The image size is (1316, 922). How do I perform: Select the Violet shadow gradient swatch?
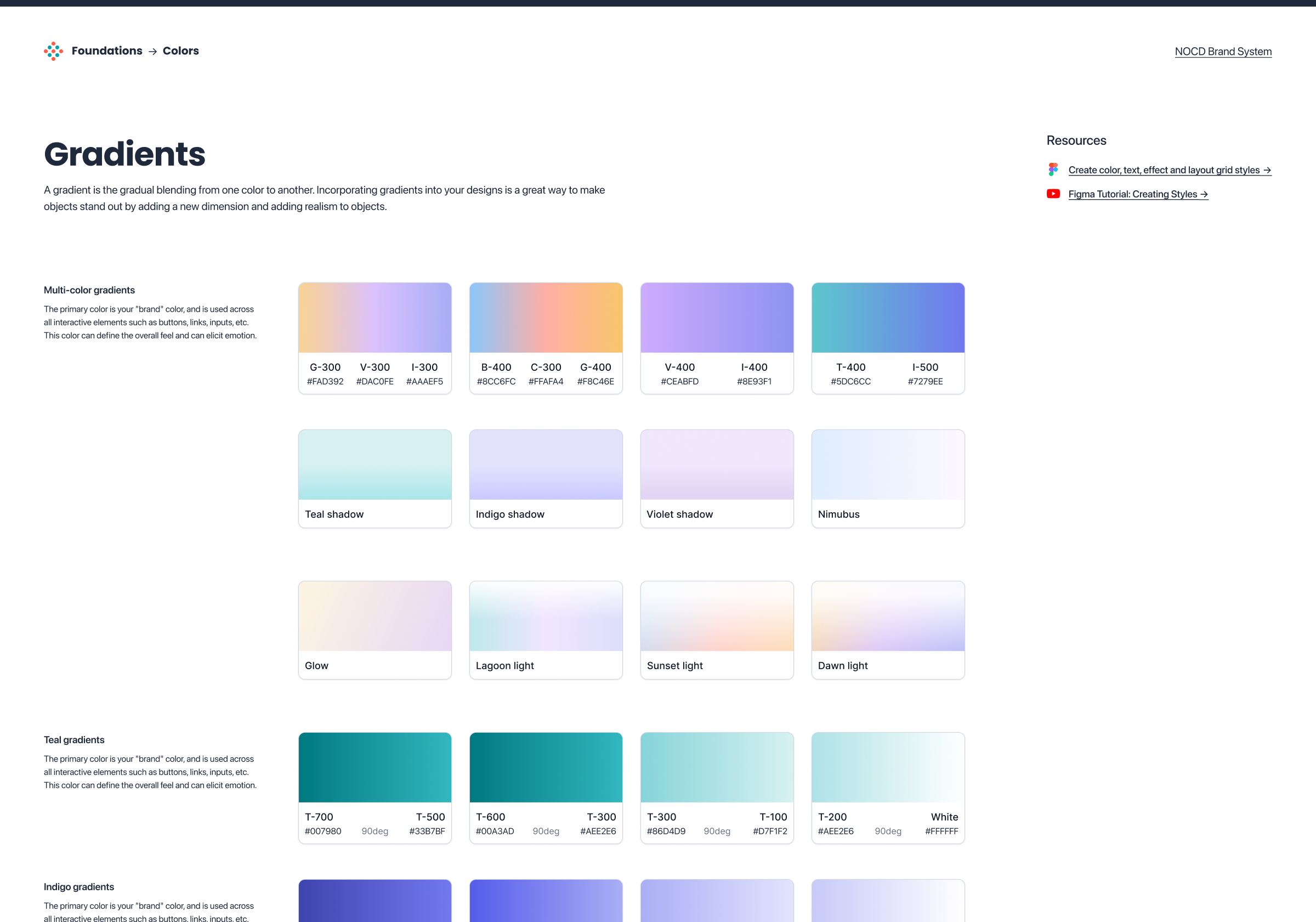tap(717, 465)
